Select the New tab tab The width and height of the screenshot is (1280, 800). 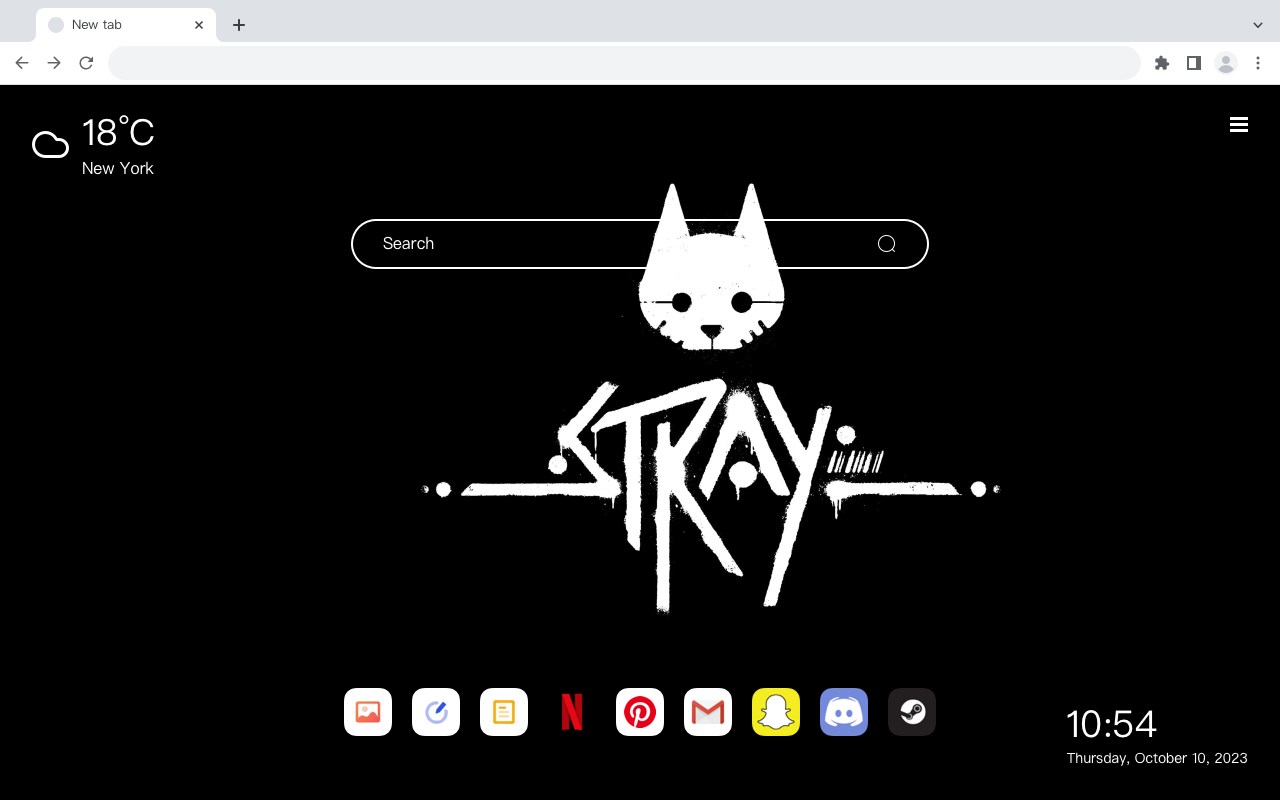tap(126, 25)
